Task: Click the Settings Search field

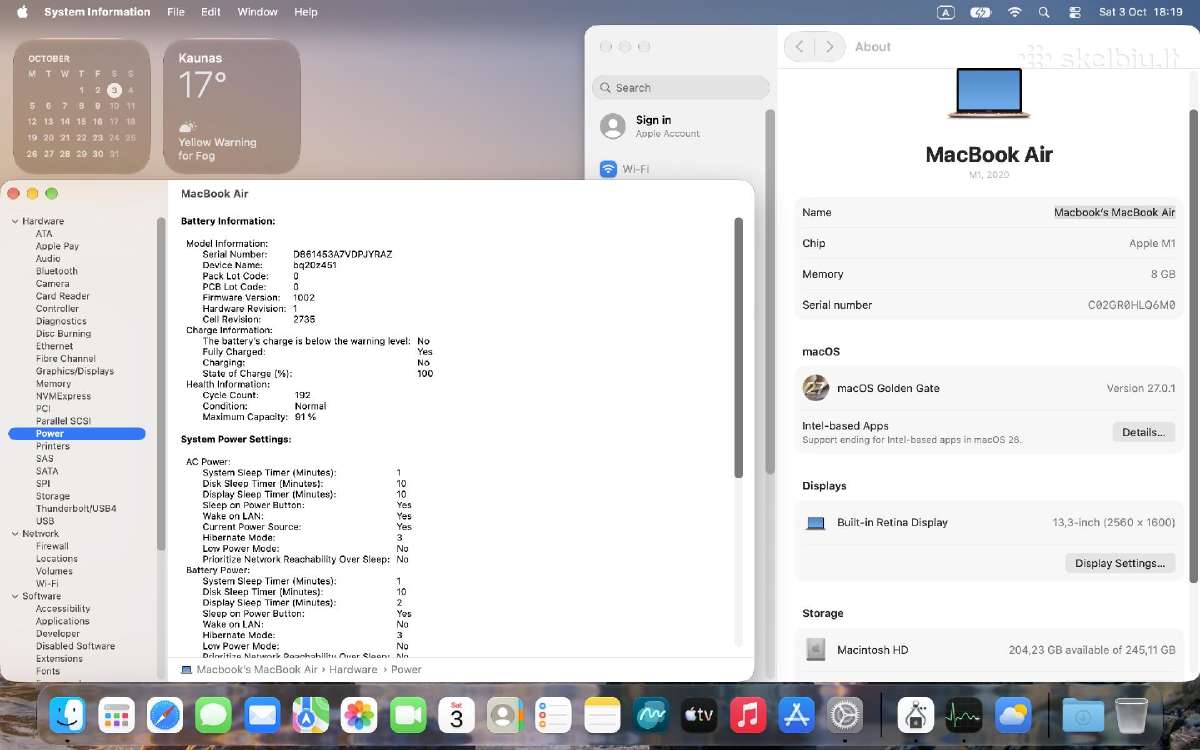Action: click(680, 88)
